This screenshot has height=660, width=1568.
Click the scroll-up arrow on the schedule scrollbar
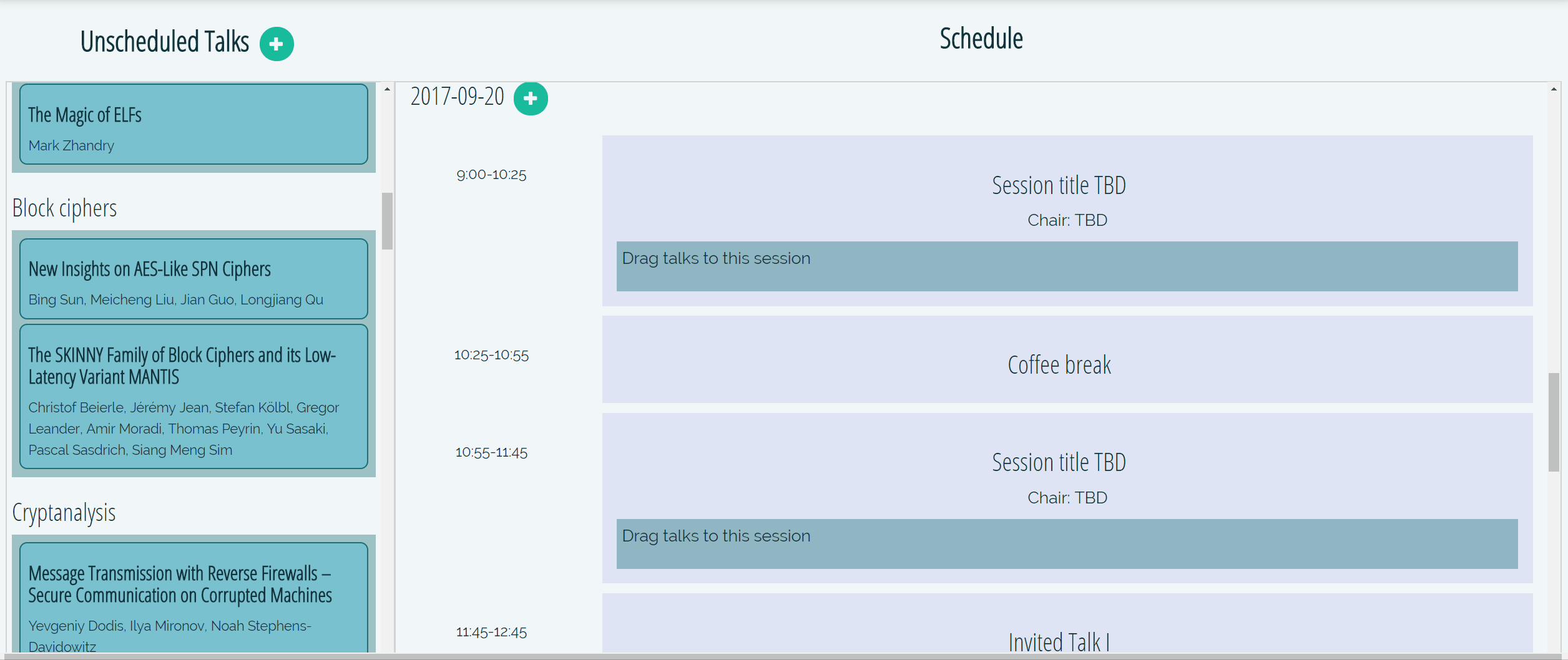pyautogui.click(x=1554, y=89)
